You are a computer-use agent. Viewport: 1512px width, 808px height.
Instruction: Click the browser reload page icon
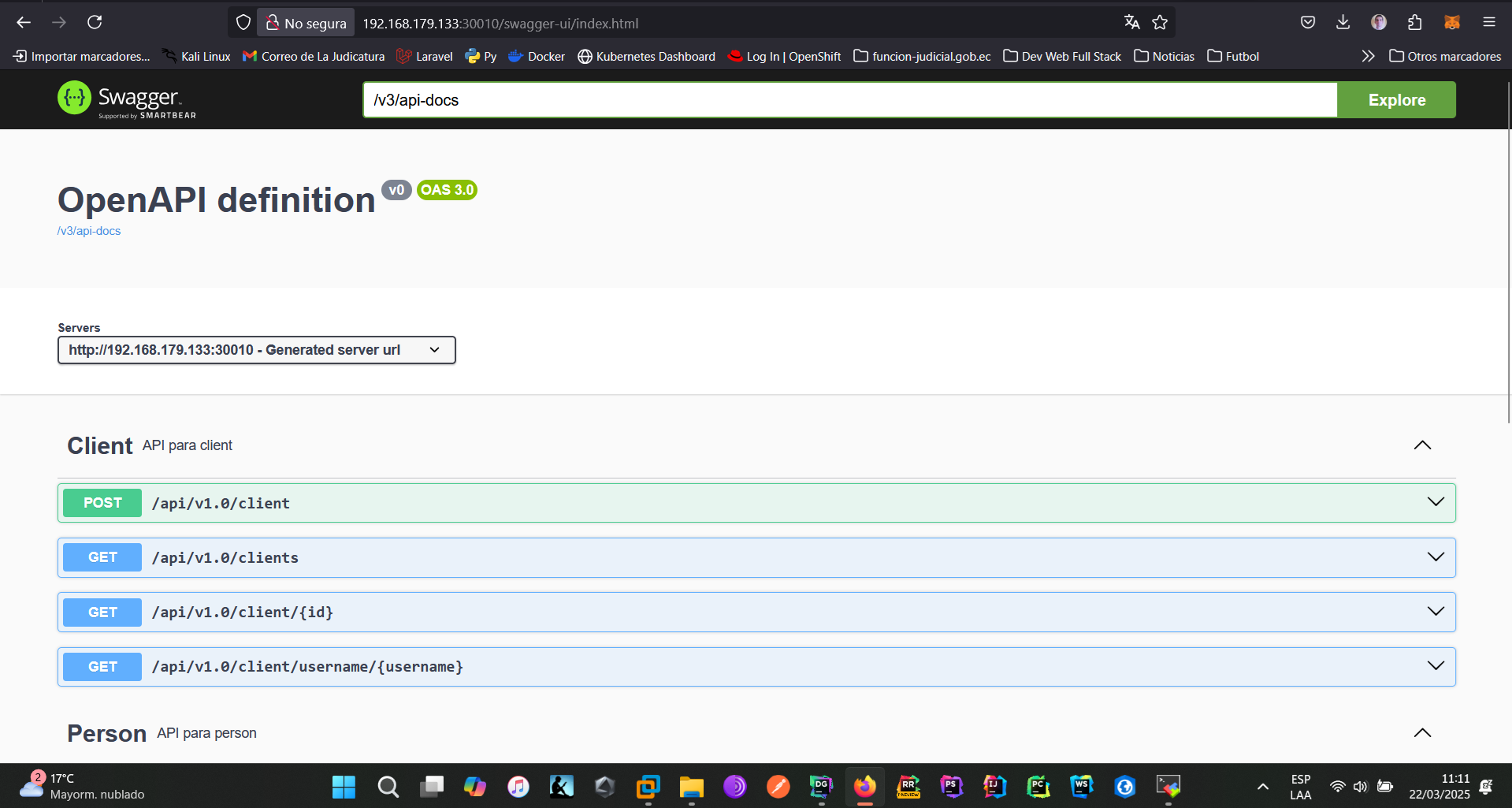click(x=95, y=22)
